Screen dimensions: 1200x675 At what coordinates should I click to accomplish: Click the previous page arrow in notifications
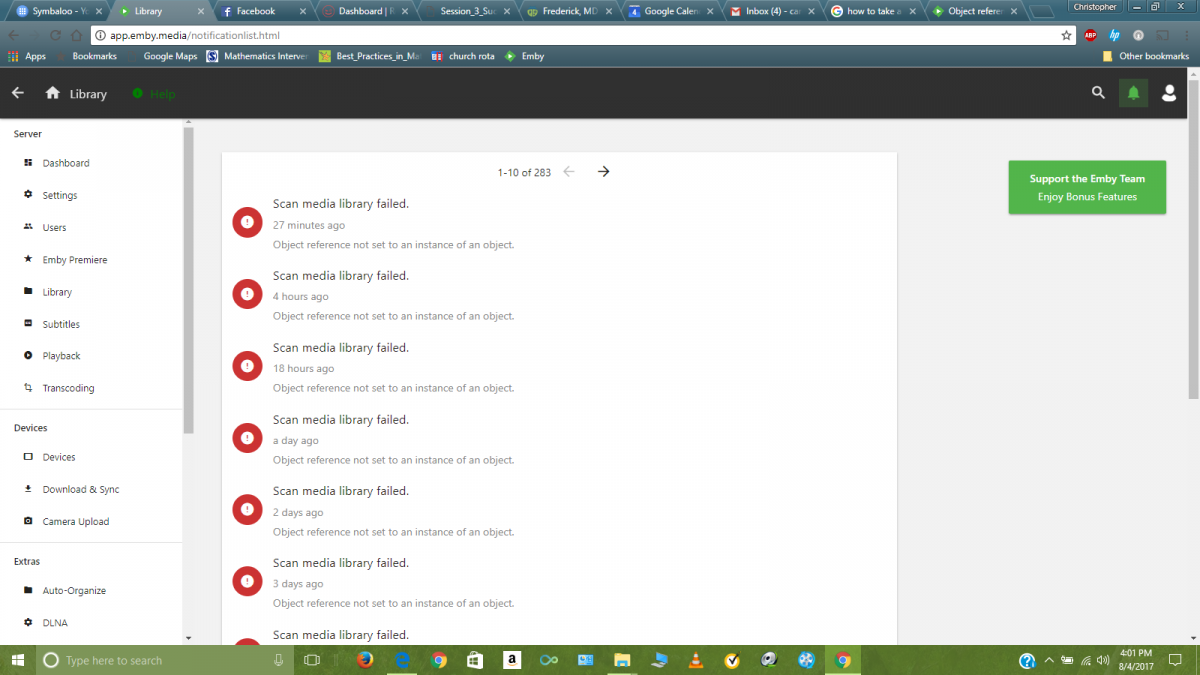569,172
